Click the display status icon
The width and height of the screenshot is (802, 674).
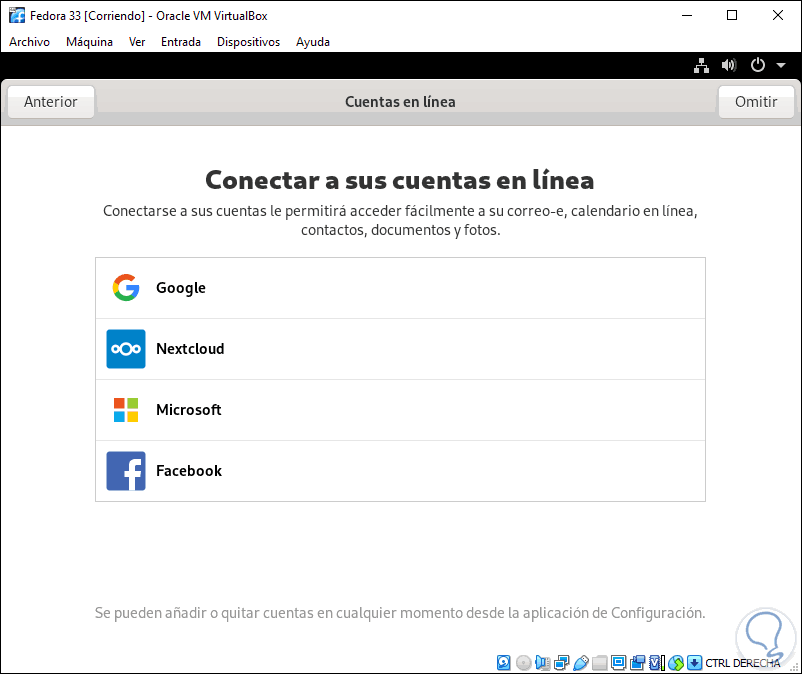point(618,663)
